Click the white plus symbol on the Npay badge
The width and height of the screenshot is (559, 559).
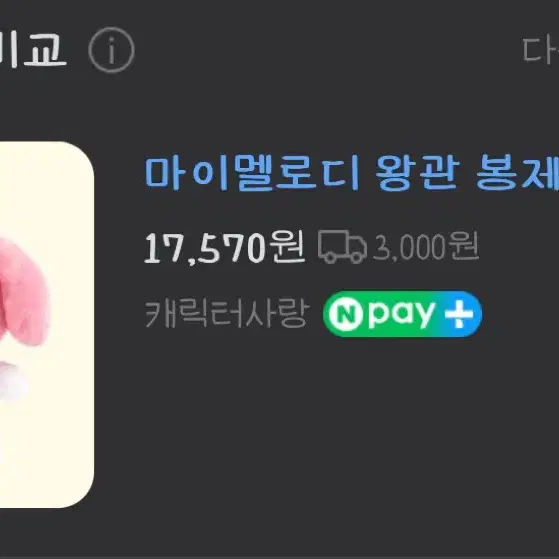coord(459,314)
